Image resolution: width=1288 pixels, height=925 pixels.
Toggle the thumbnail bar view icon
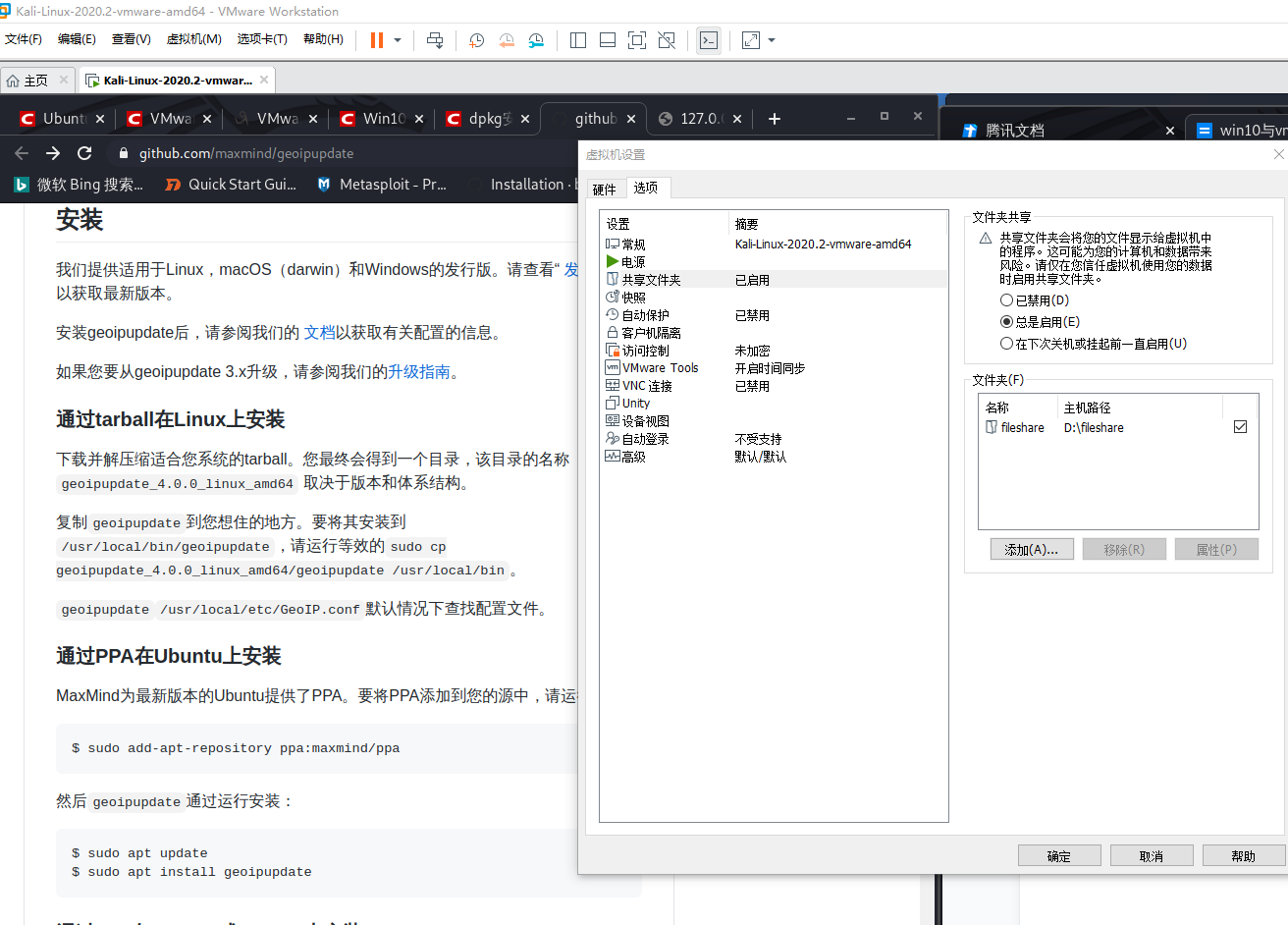pyautogui.click(x=608, y=40)
